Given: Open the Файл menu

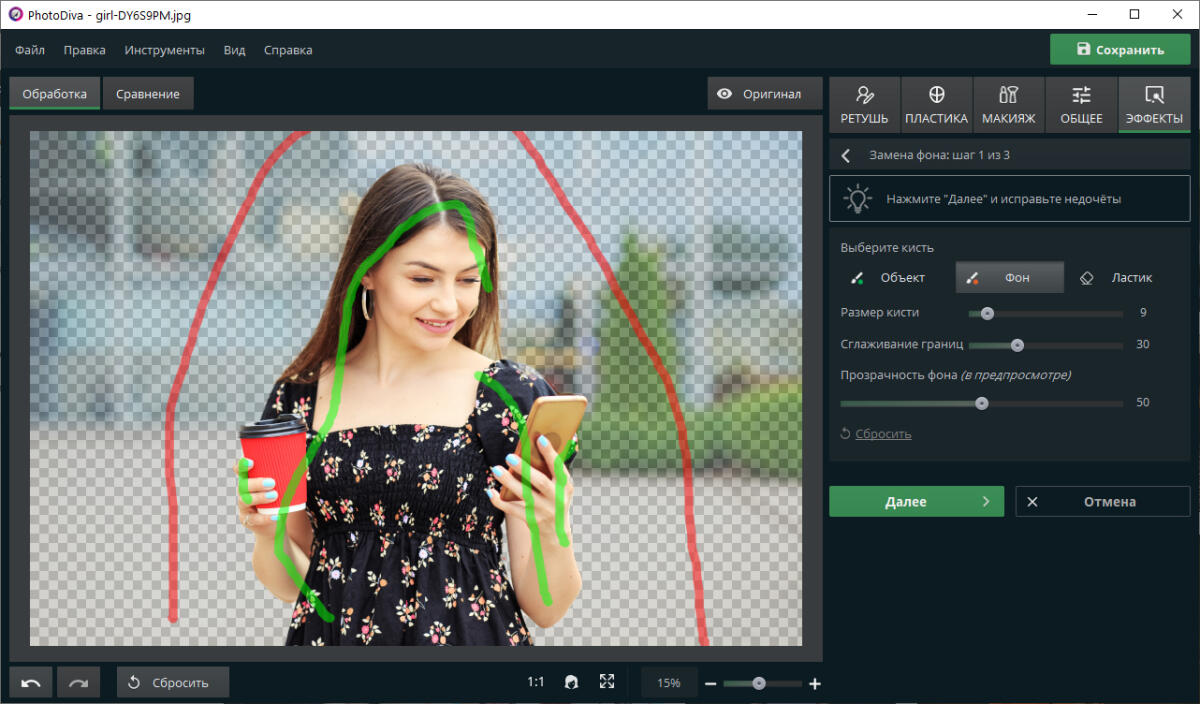Looking at the screenshot, I should pyautogui.click(x=30, y=50).
